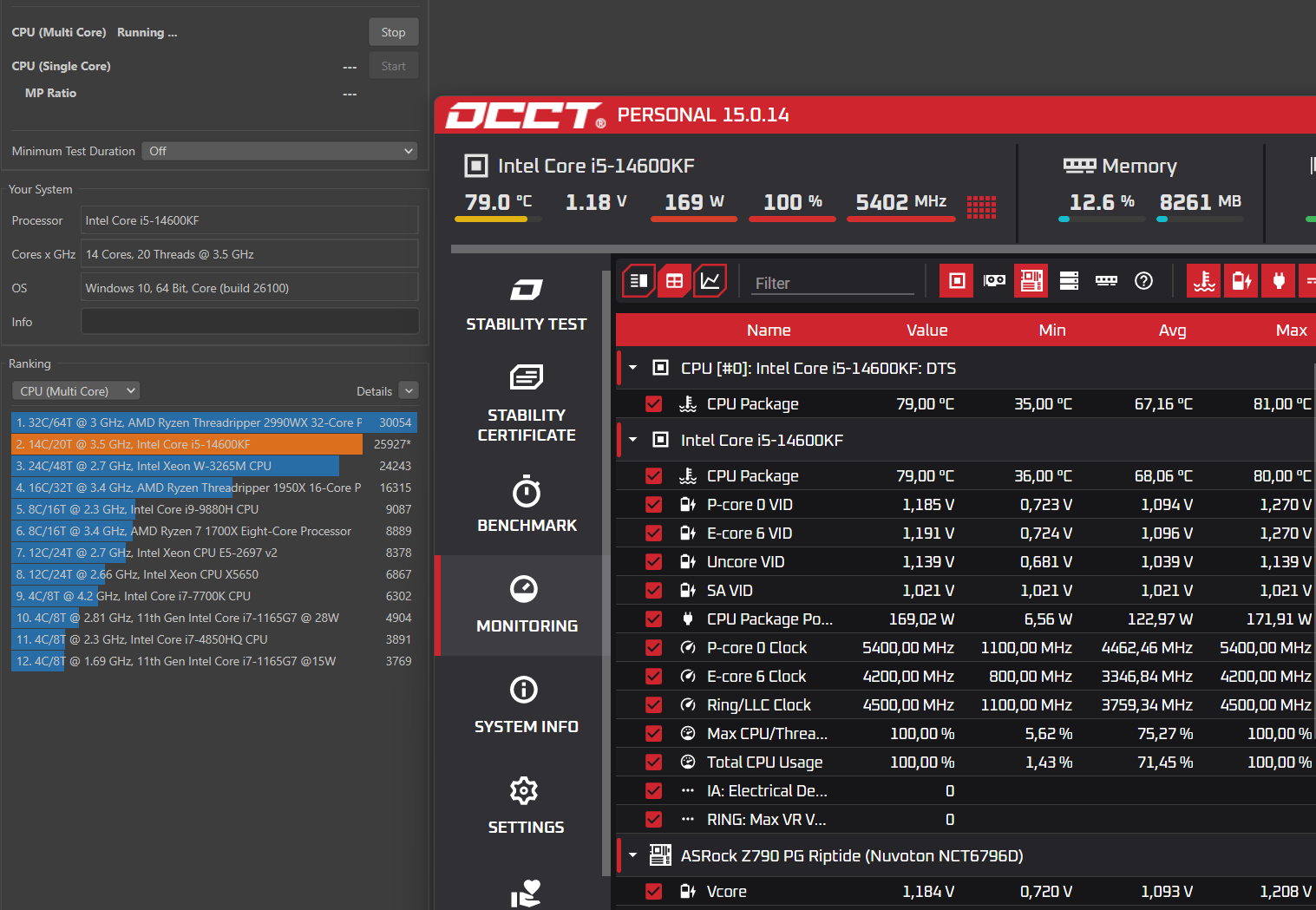The height and width of the screenshot is (910, 1316).
Task: Toggle the GPU sensor filter icon
Action: [994, 281]
